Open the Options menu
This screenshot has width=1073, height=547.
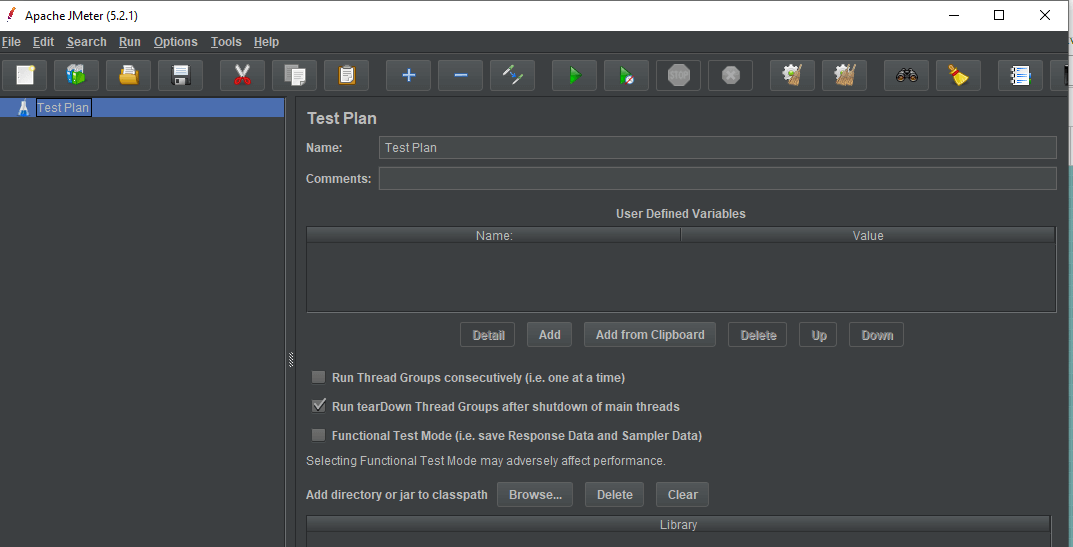coord(175,42)
